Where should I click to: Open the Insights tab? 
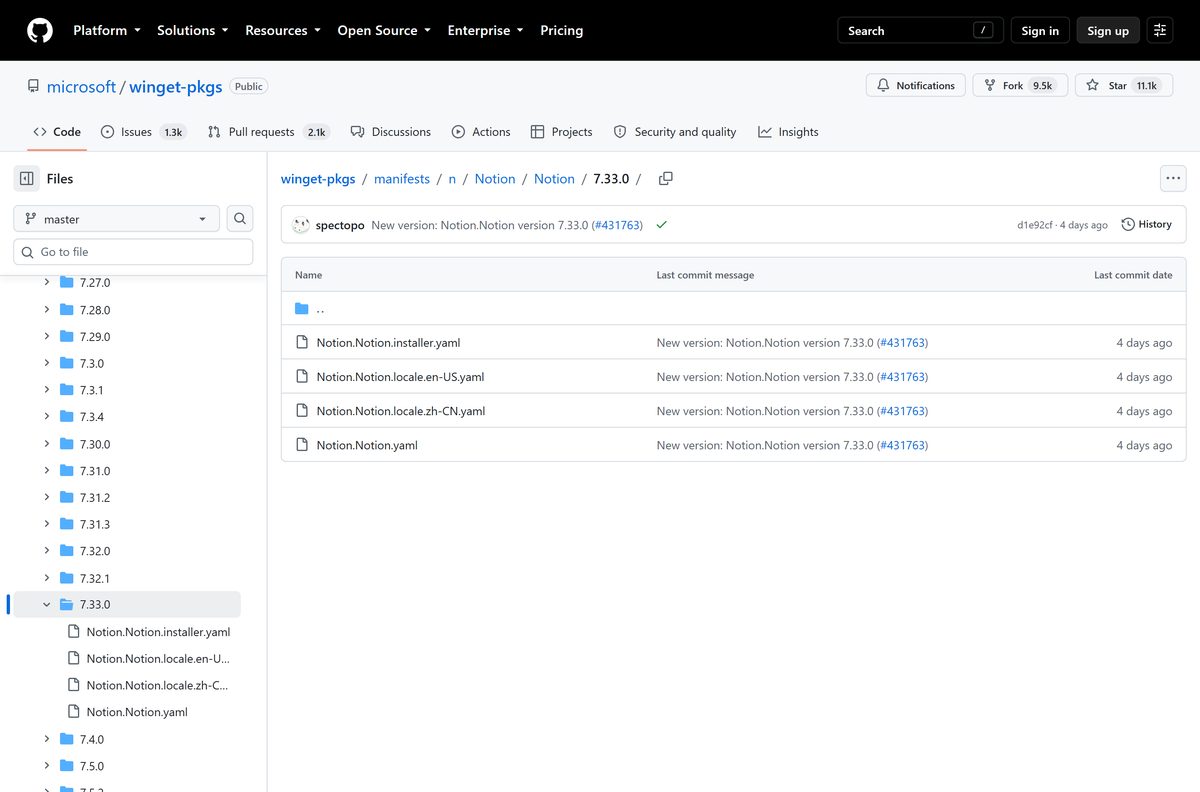pos(788,132)
